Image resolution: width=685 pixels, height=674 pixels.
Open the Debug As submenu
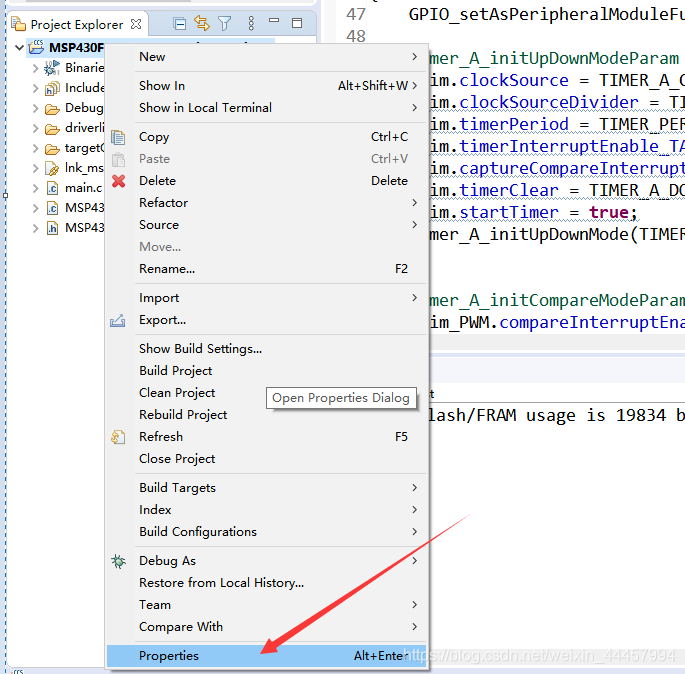point(266,561)
